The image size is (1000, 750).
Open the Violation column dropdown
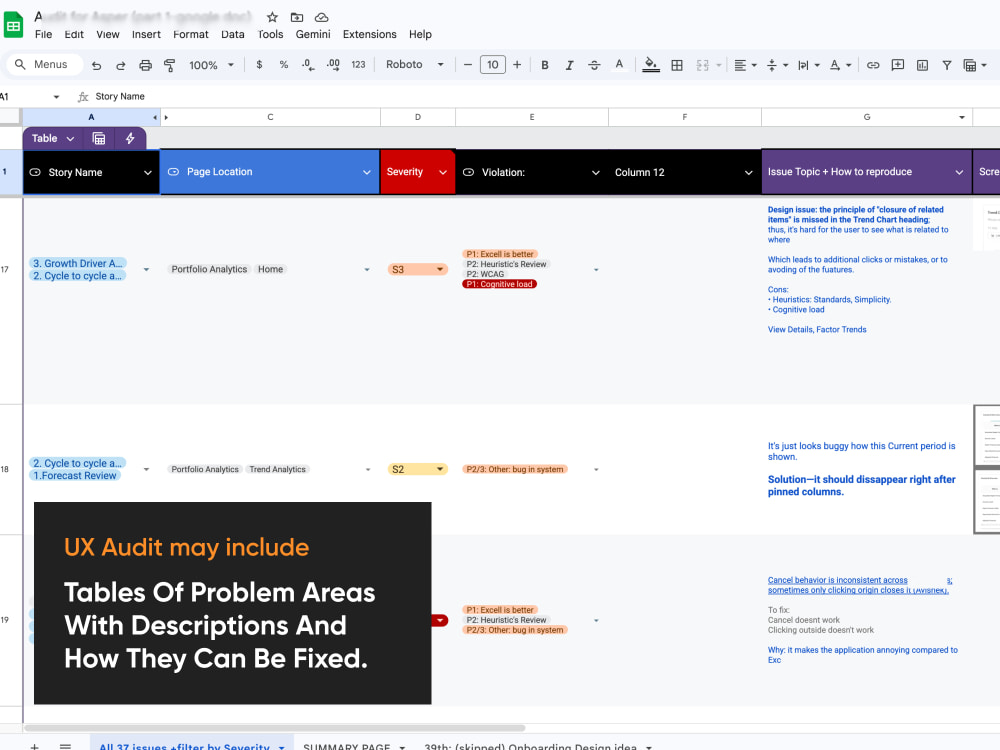(x=596, y=173)
